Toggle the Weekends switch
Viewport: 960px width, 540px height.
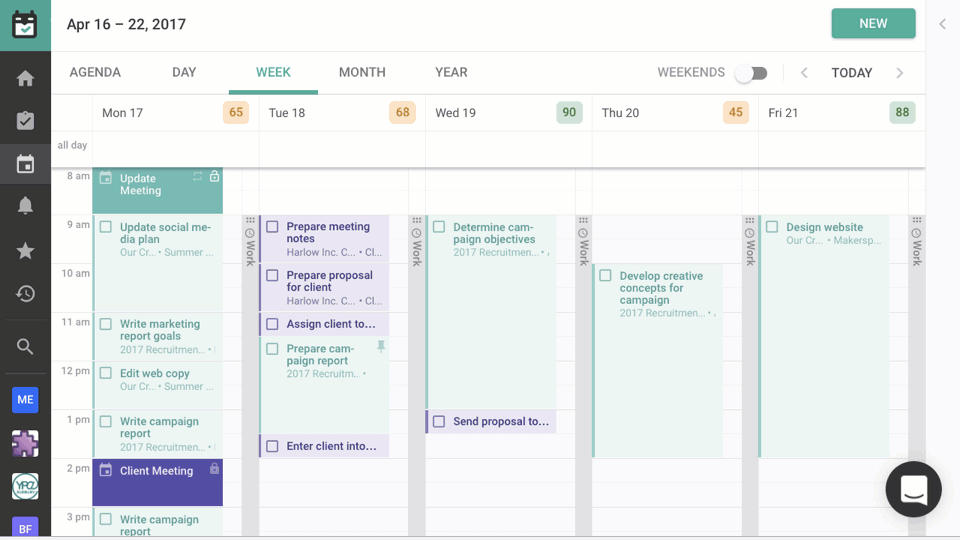[x=751, y=73]
